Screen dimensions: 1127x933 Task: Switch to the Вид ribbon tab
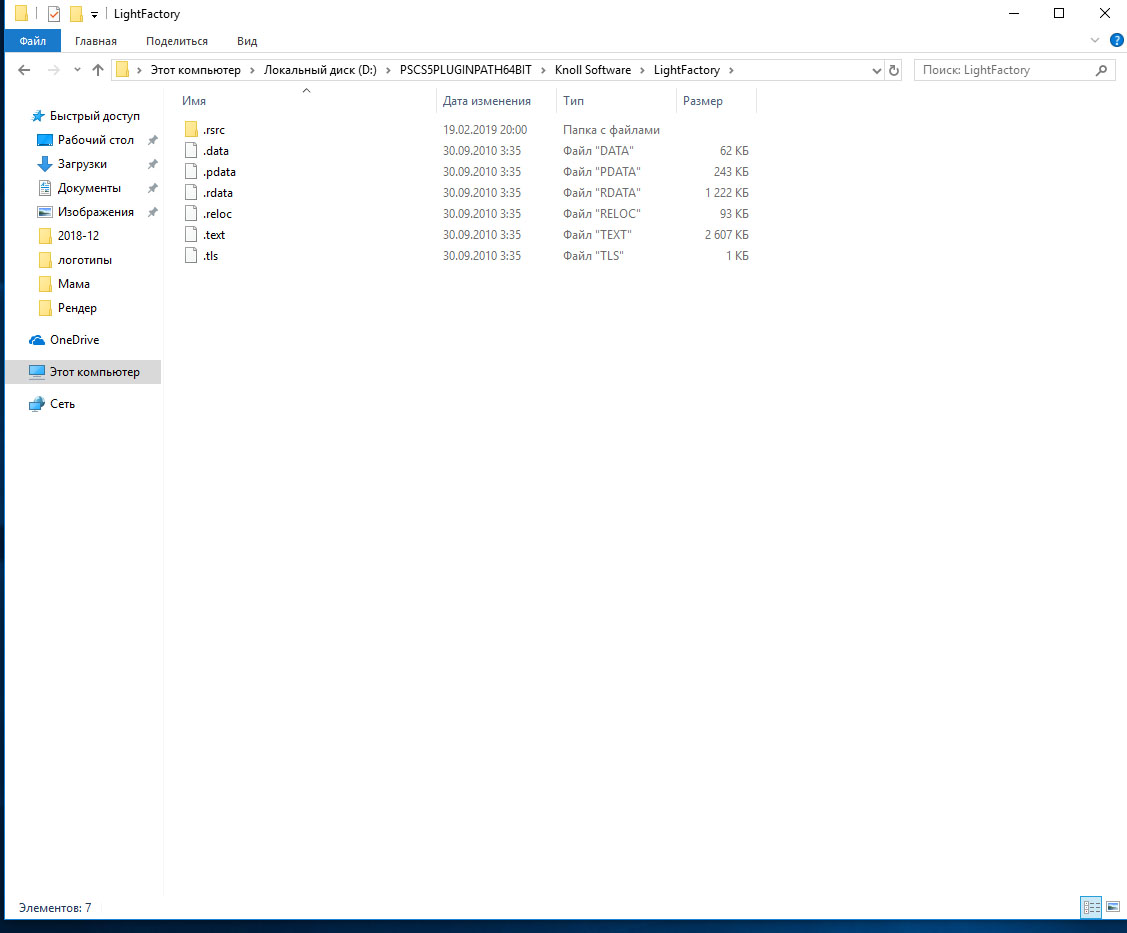pyautogui.click(x=247, y=41)
